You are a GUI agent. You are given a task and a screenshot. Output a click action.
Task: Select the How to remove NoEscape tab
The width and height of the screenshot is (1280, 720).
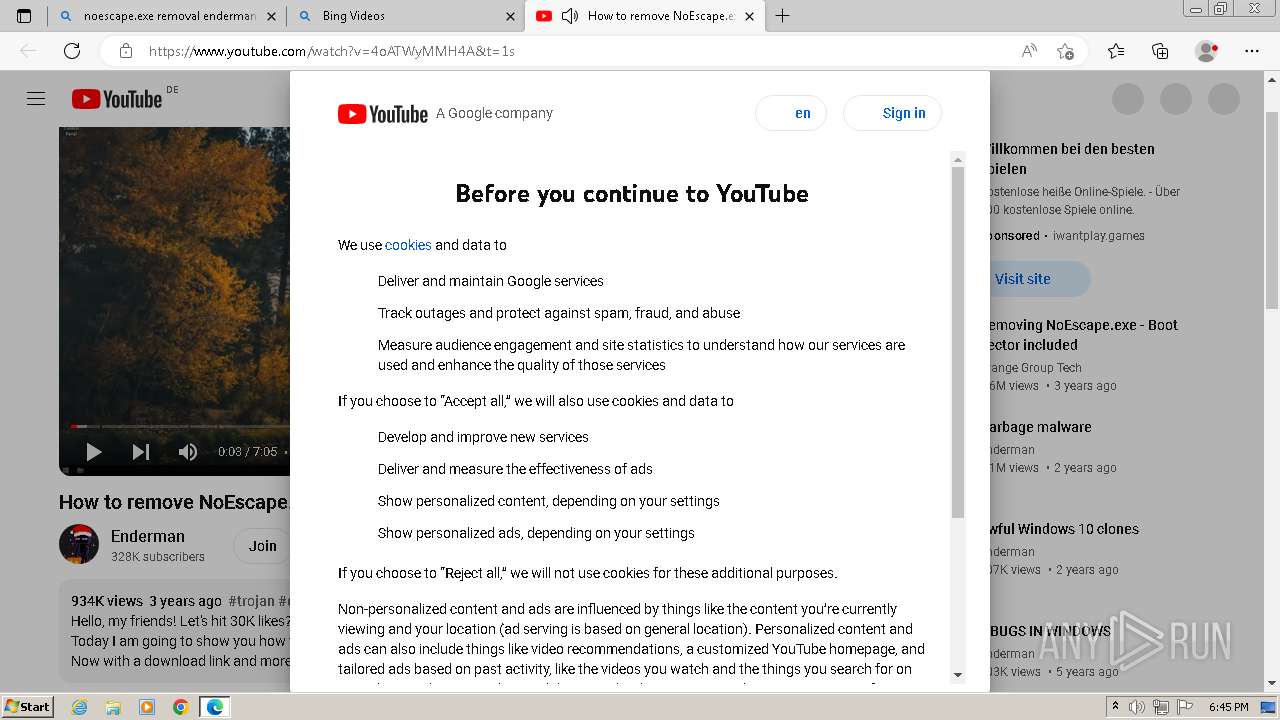pos(645,16)
